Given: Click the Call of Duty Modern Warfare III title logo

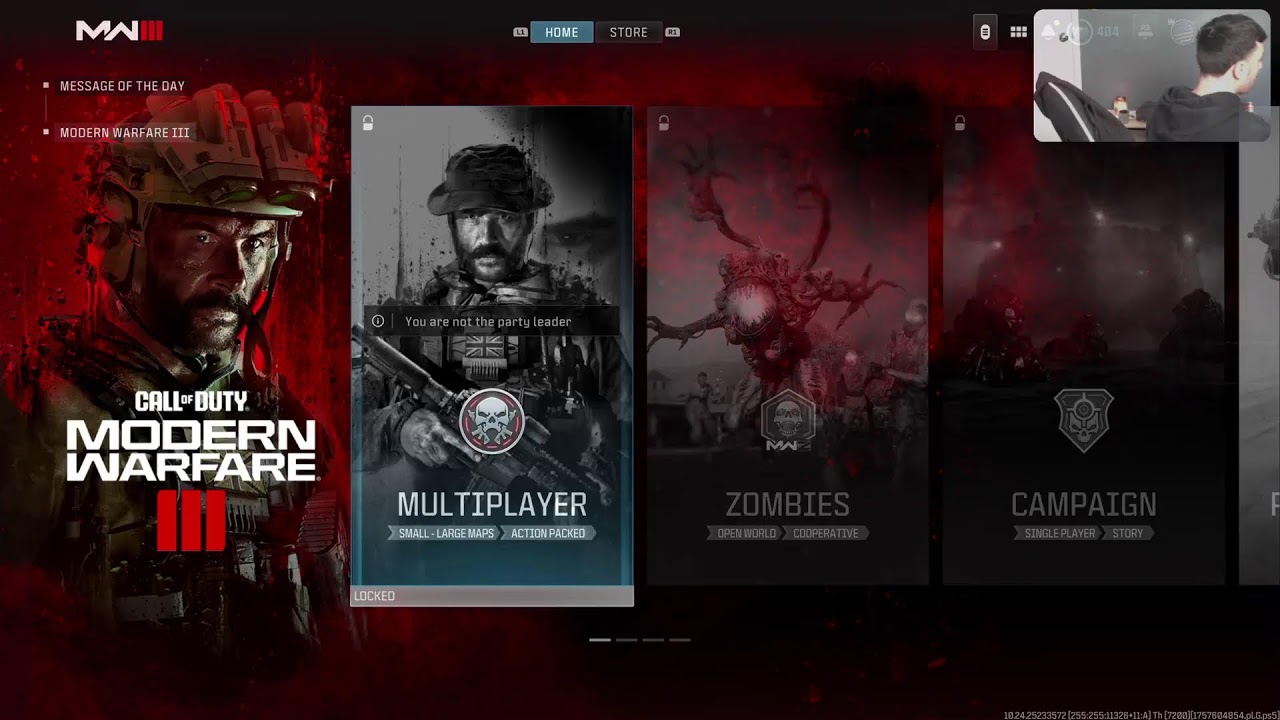Looking at the screenshot, I should pos(191,470).
